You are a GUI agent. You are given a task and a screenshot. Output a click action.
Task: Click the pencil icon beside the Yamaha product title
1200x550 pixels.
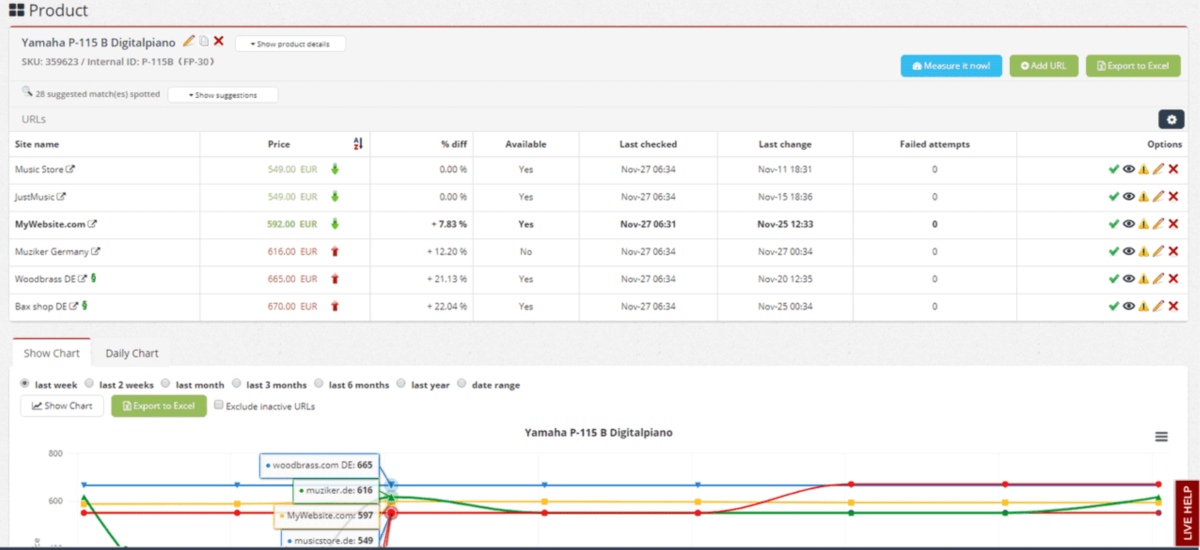click(188, 42)
